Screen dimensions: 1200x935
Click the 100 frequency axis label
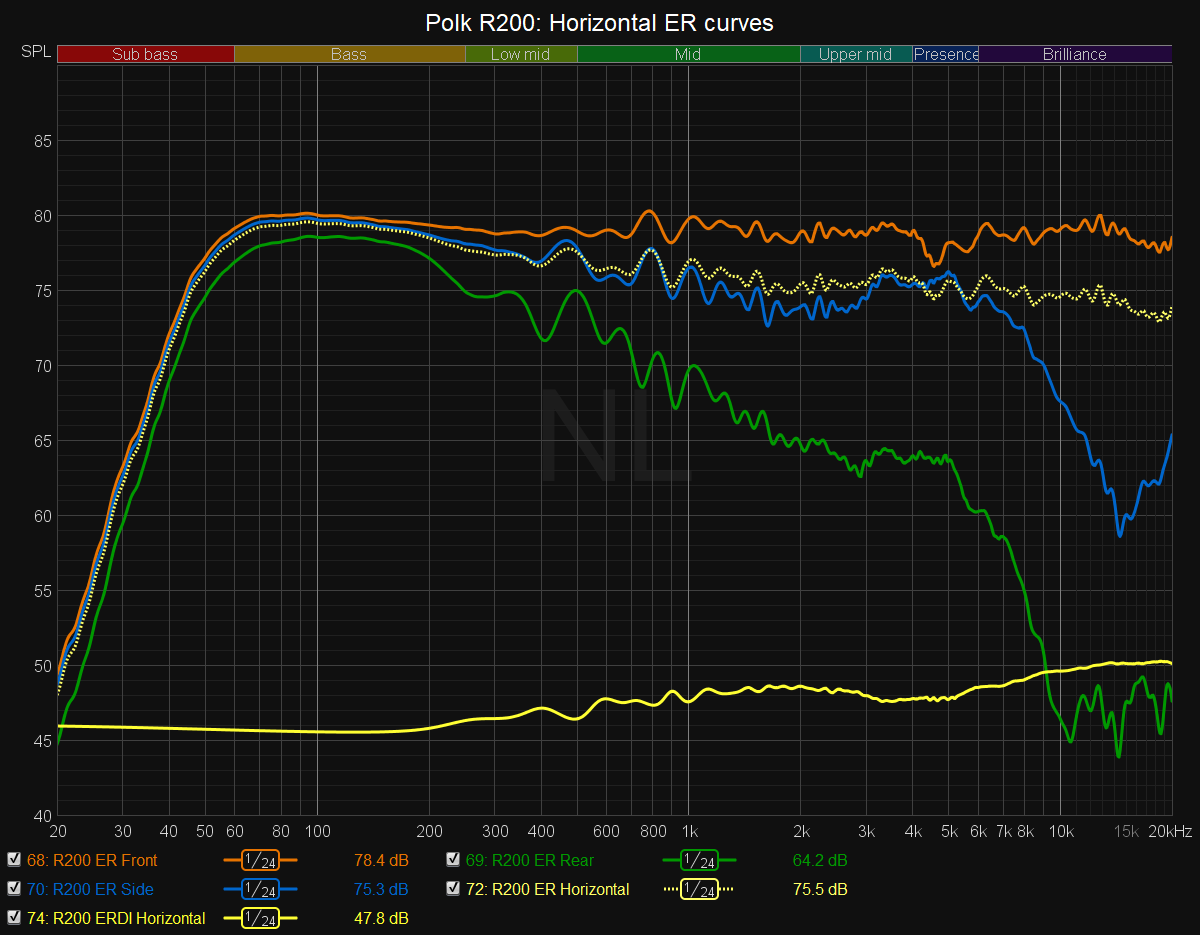[317, 832]
